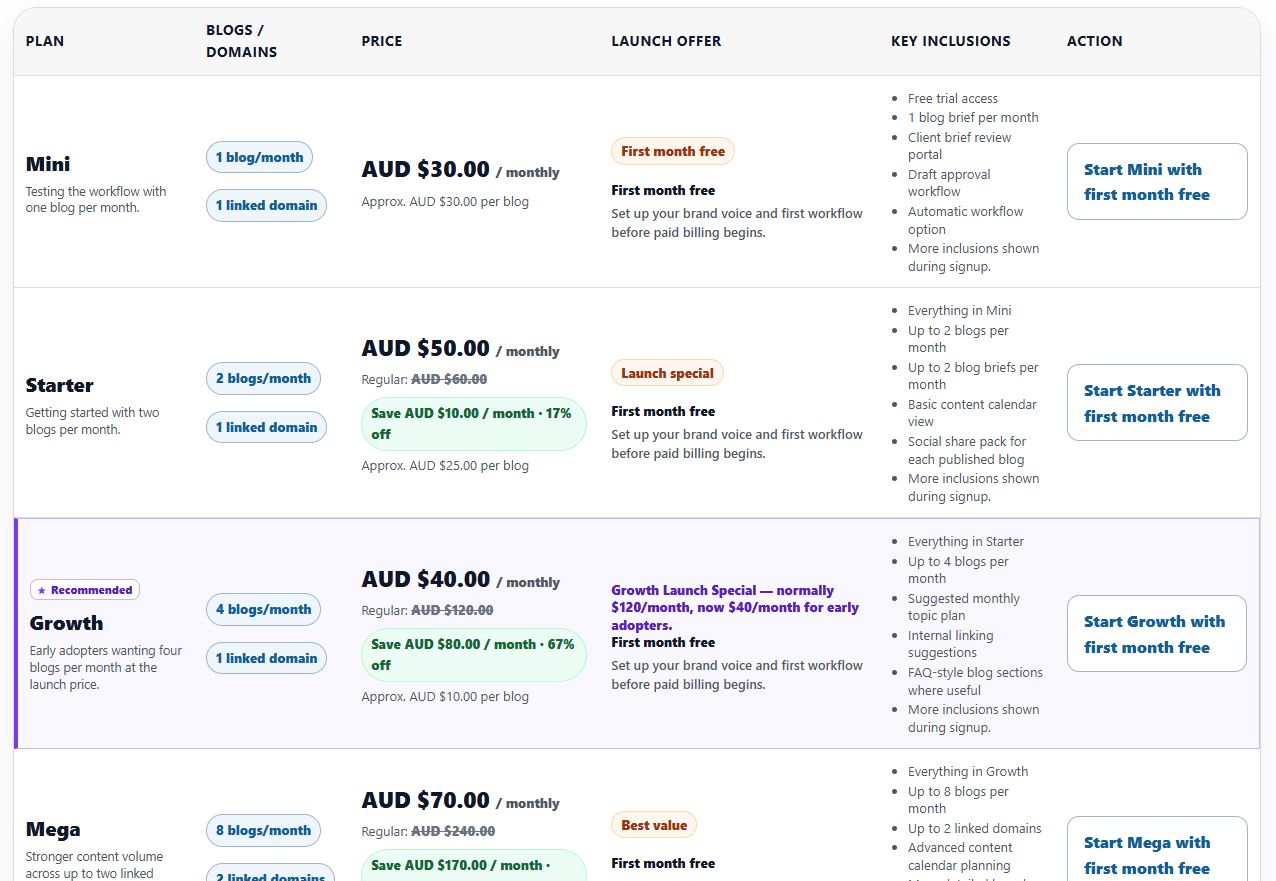Choose Start Growth with first month free

tap(1157, 634)
